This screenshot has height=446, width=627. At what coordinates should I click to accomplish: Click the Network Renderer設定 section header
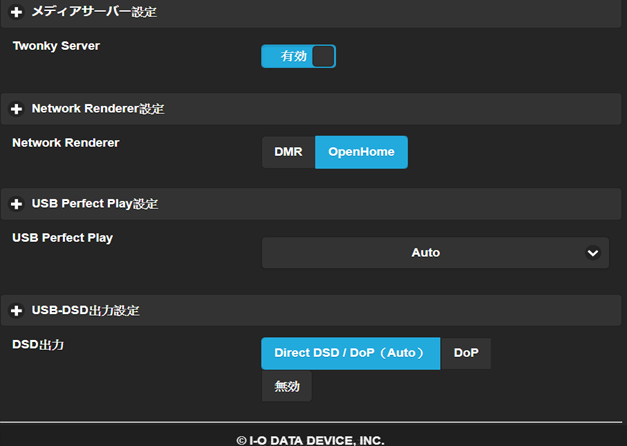[311, 109]
